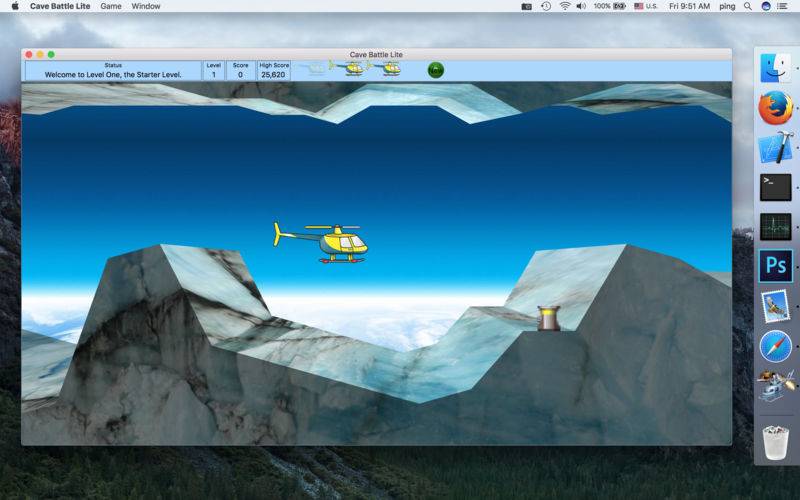Viewport: 800px width, 500px height.
Task: Click the Status message panel
Action: 113,70
